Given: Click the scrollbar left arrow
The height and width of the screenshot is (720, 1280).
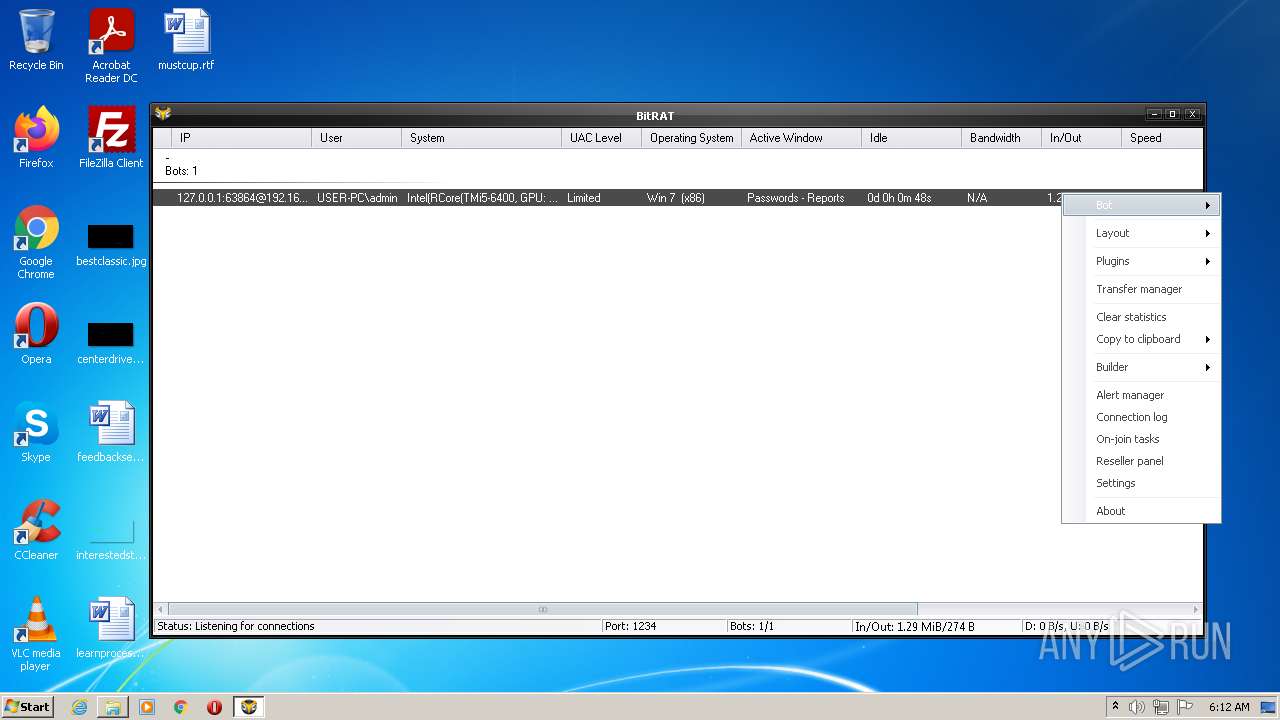Looking at the screenshot, I should pos(160,609).
